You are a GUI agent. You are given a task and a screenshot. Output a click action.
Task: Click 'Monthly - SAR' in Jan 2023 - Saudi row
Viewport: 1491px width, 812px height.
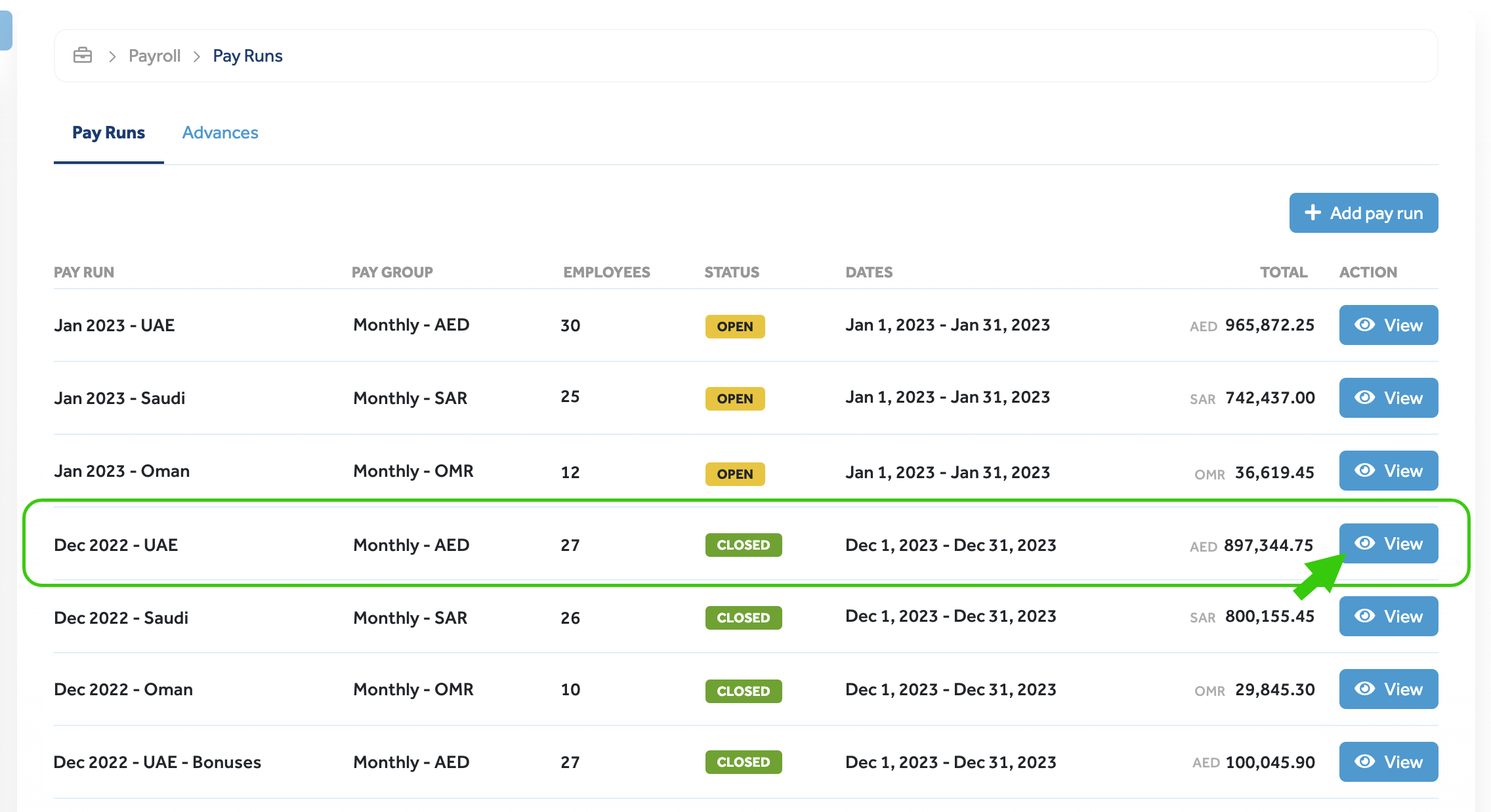click(410, 398)
